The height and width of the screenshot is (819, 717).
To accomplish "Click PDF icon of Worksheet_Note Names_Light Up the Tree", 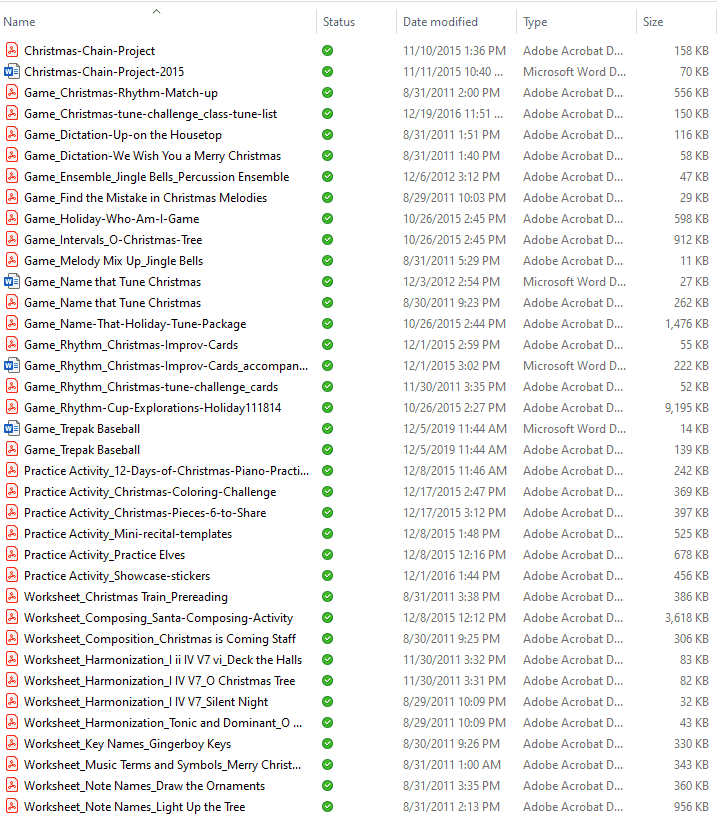I will tap(11, 806).
